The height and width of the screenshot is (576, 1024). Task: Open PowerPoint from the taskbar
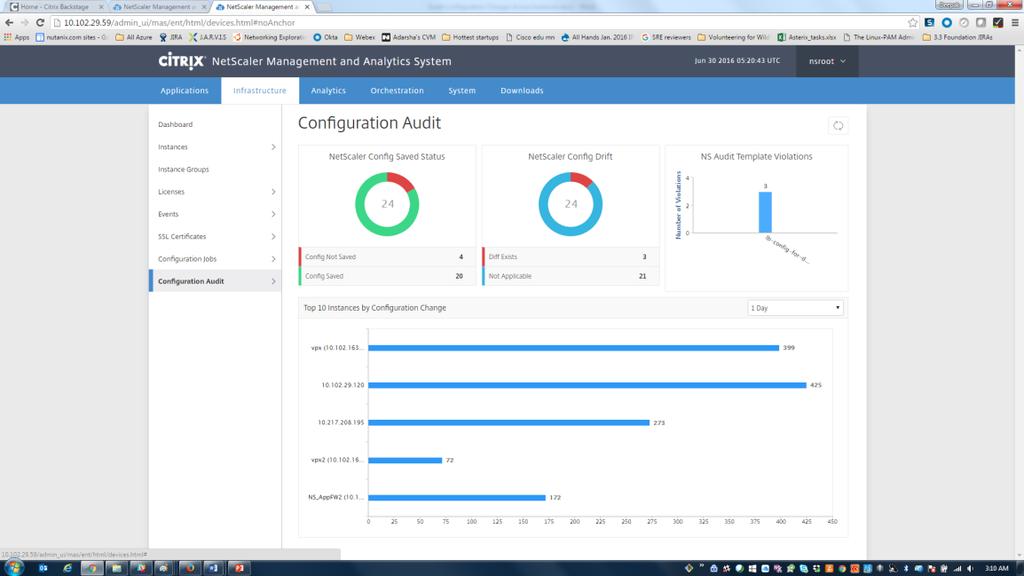point(238,568)
